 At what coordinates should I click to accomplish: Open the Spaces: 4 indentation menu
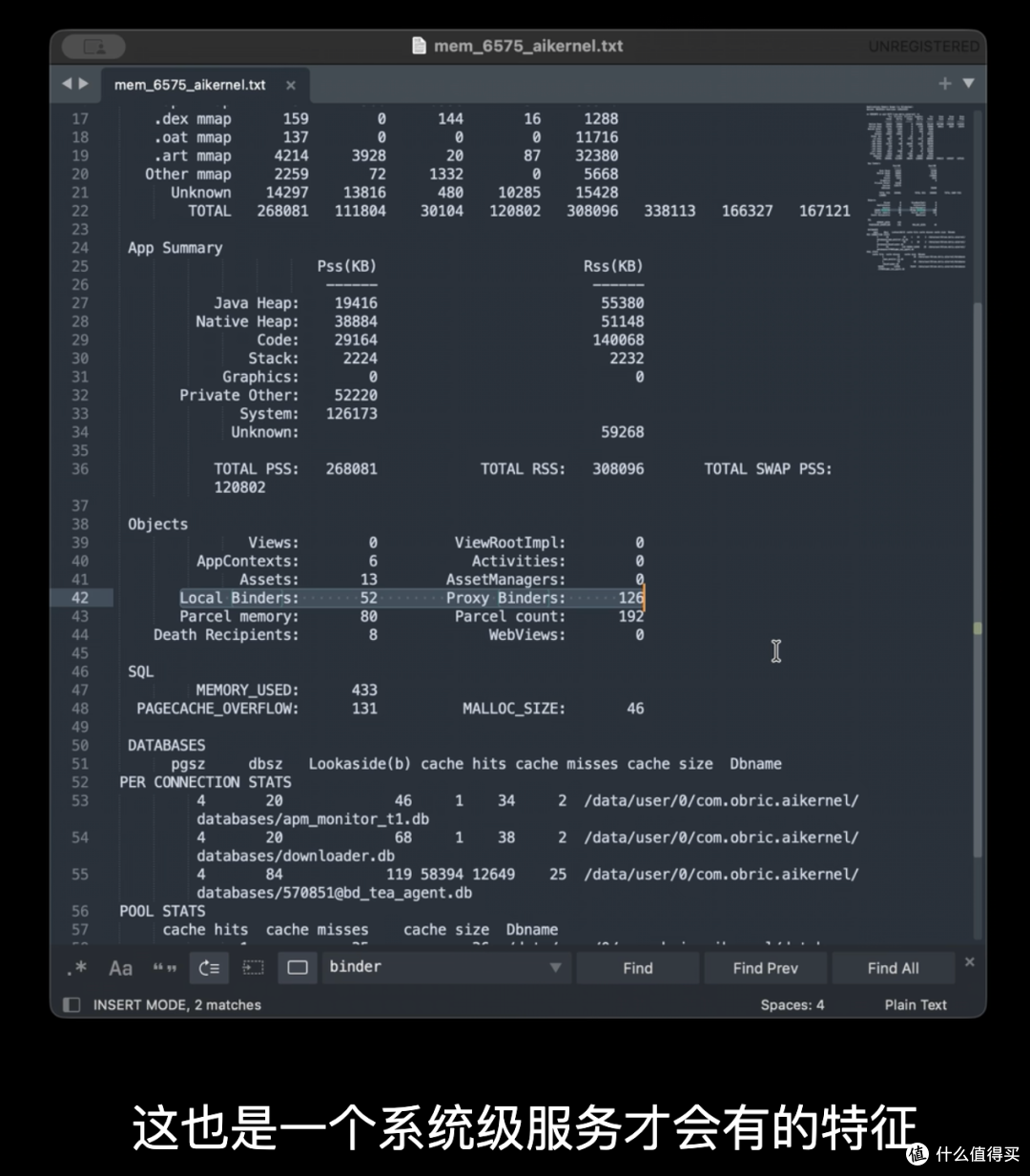pyautogui.click(x=793, y=1004)
